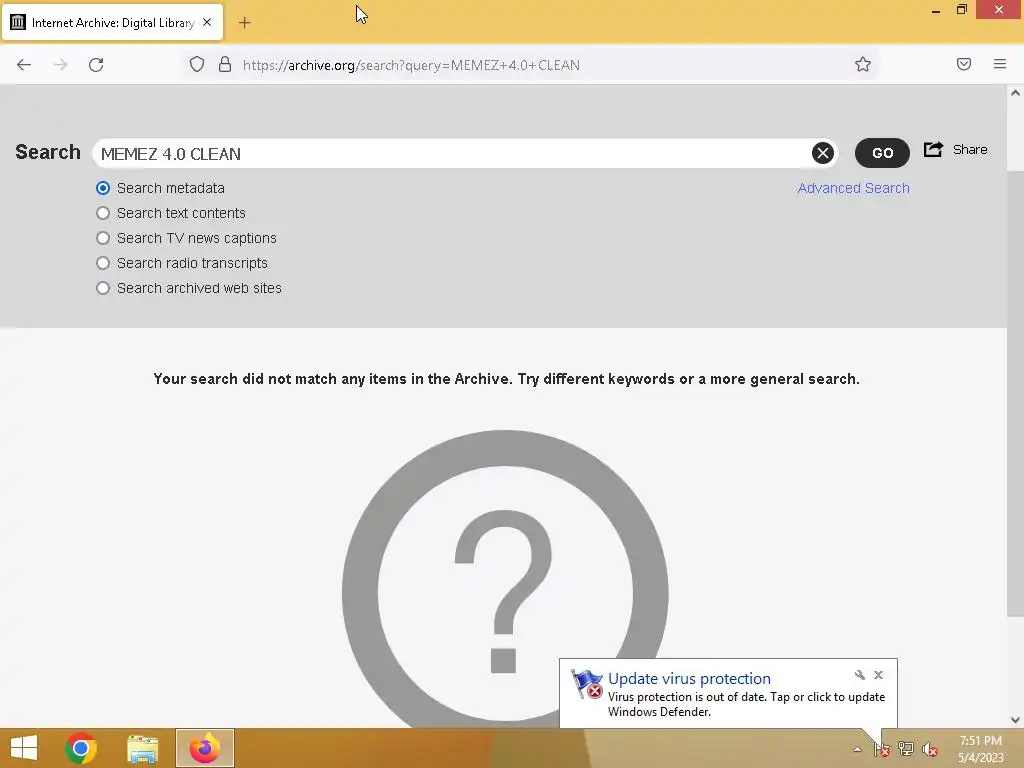Click the muted volume tray icon

point(930,749)
